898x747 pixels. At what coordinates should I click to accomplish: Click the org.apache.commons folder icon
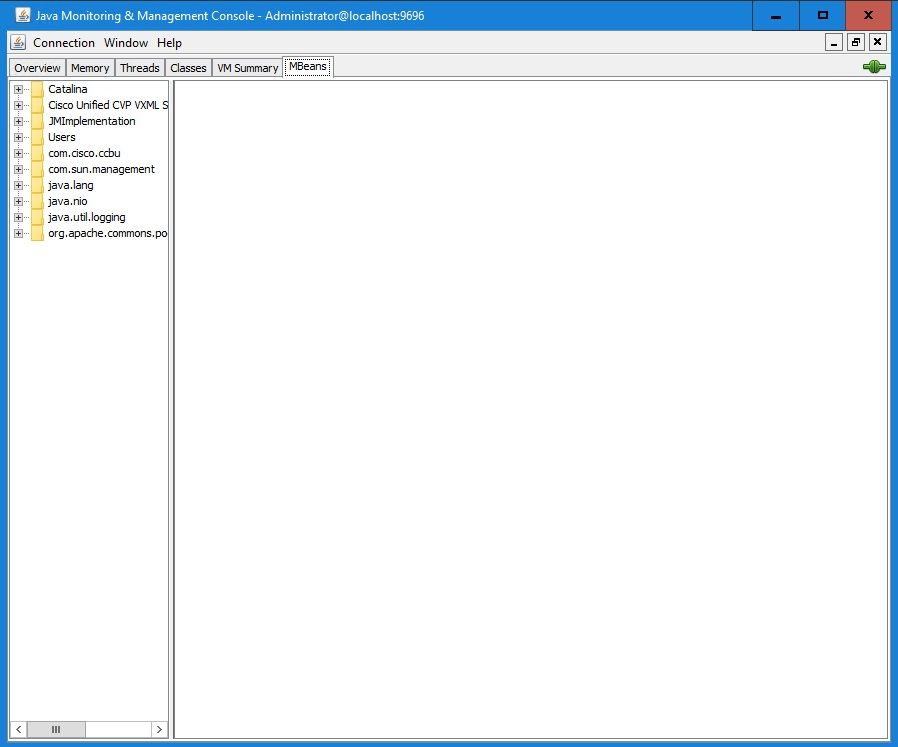[37, 233]
